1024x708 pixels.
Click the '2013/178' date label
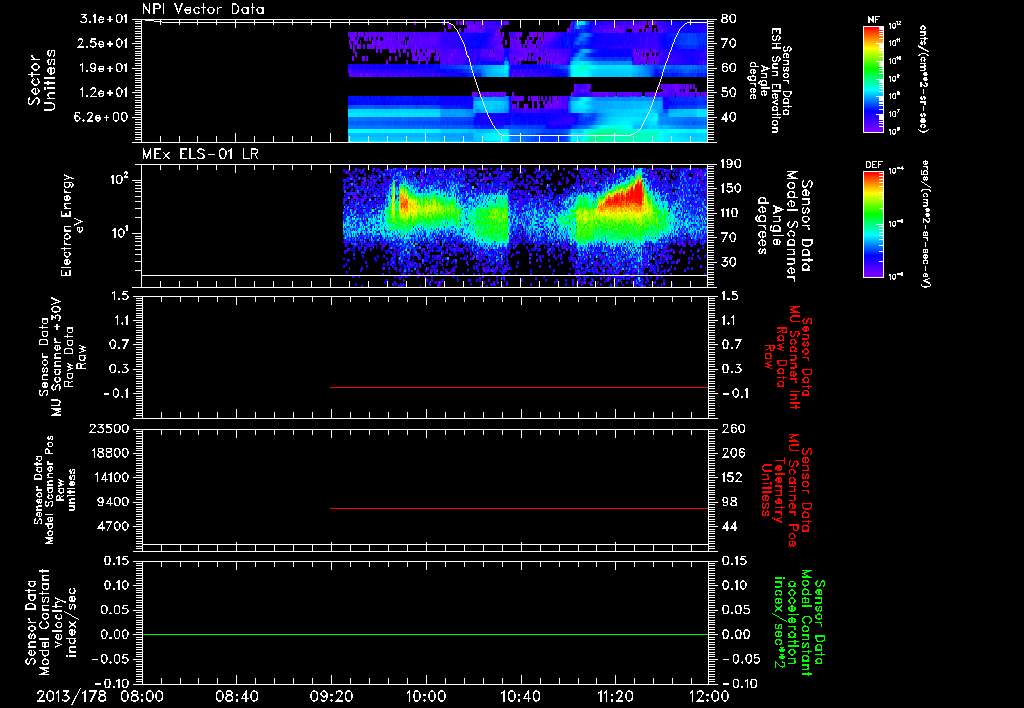click(x=71, y=696)
